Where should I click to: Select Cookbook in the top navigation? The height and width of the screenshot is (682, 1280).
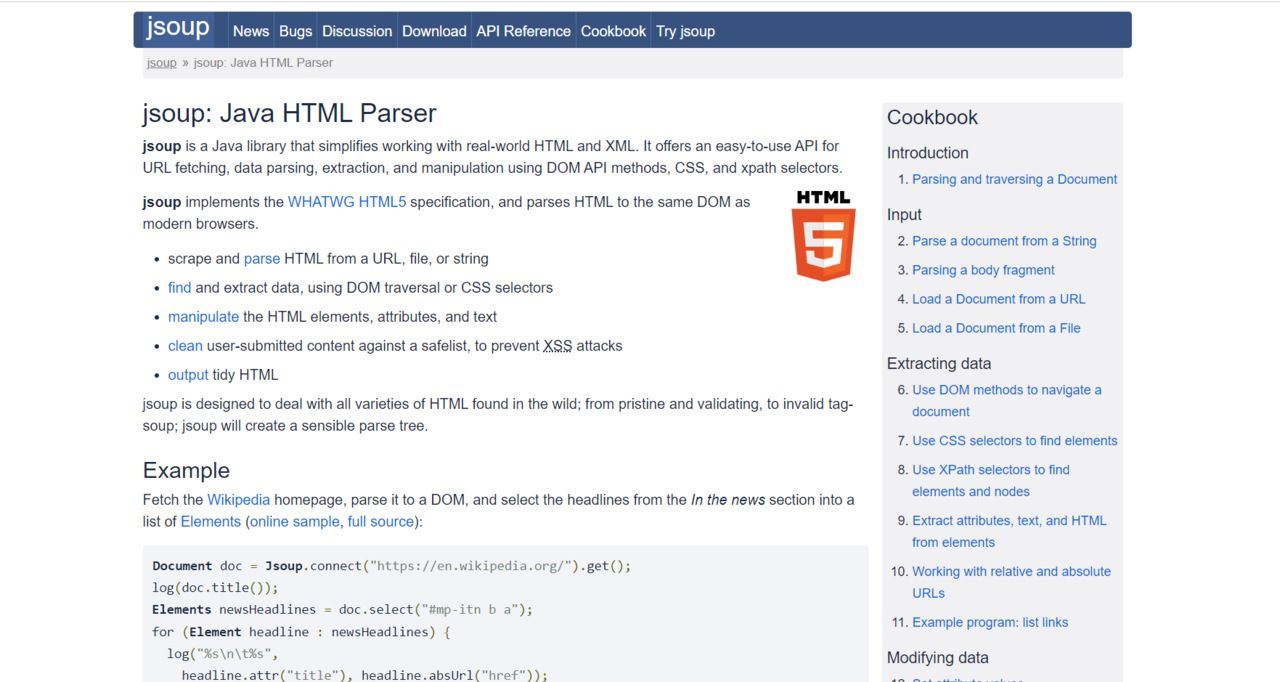[613, 31]
